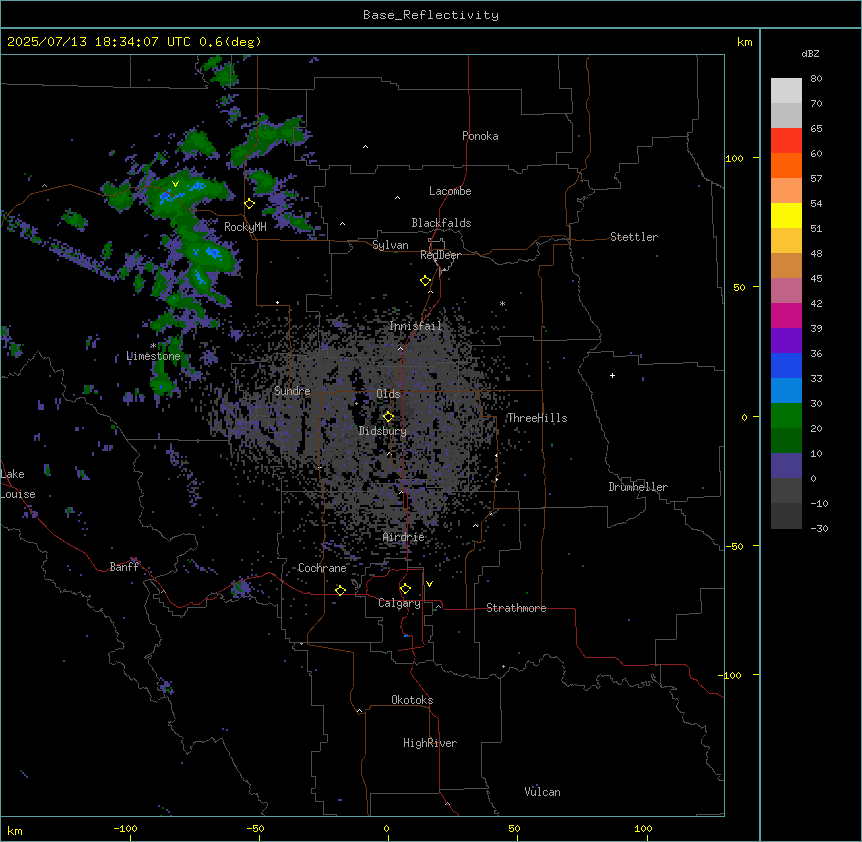Click the Vulcan label

click(x=542, y=792)
